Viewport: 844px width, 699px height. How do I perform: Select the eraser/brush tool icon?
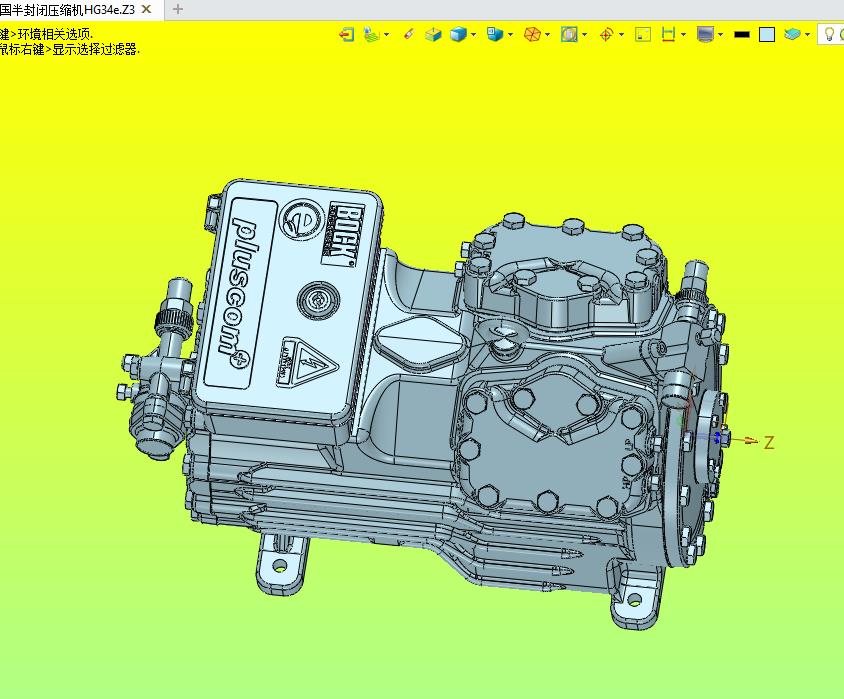[409, 35]
